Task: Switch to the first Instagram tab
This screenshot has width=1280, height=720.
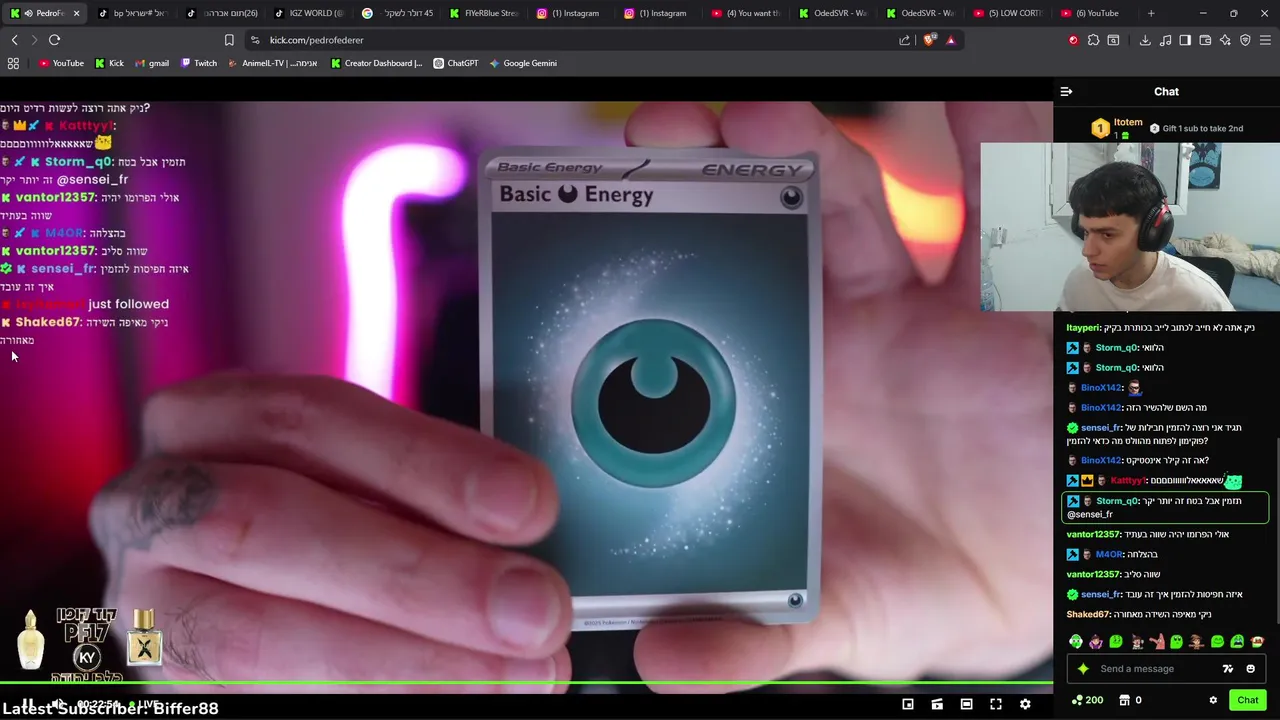Action: [x=571, y=13]
